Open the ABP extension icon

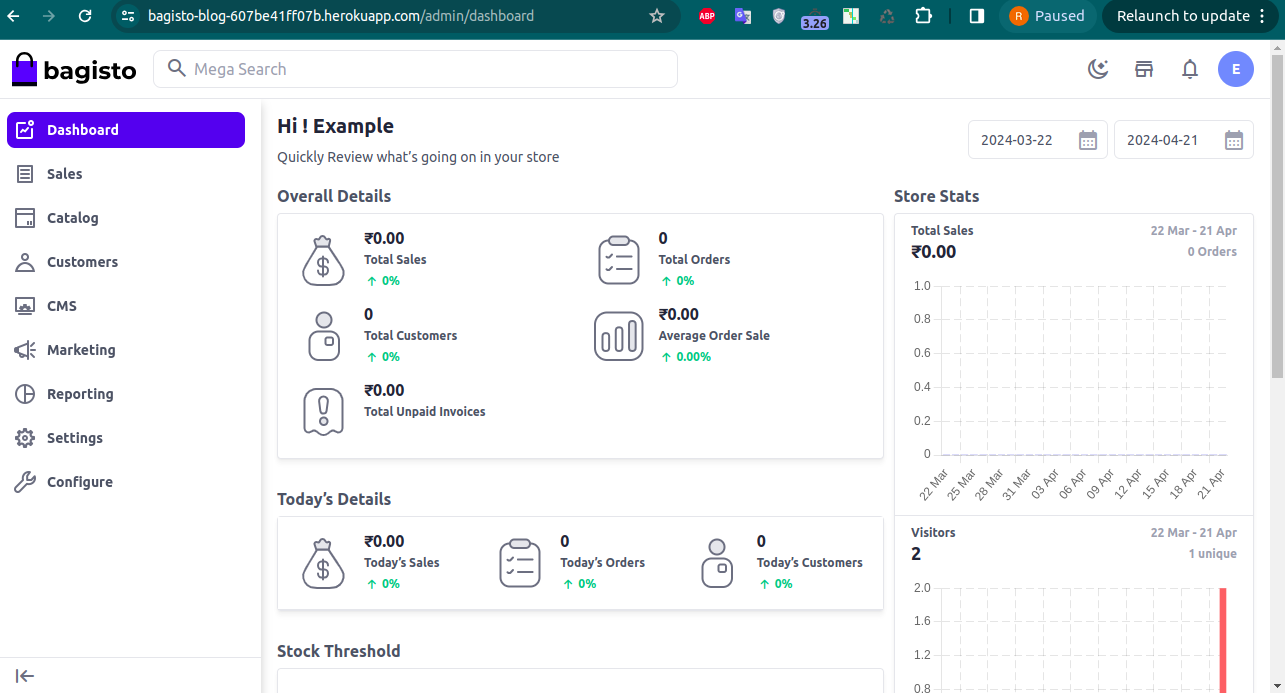(x=707, y=16)
